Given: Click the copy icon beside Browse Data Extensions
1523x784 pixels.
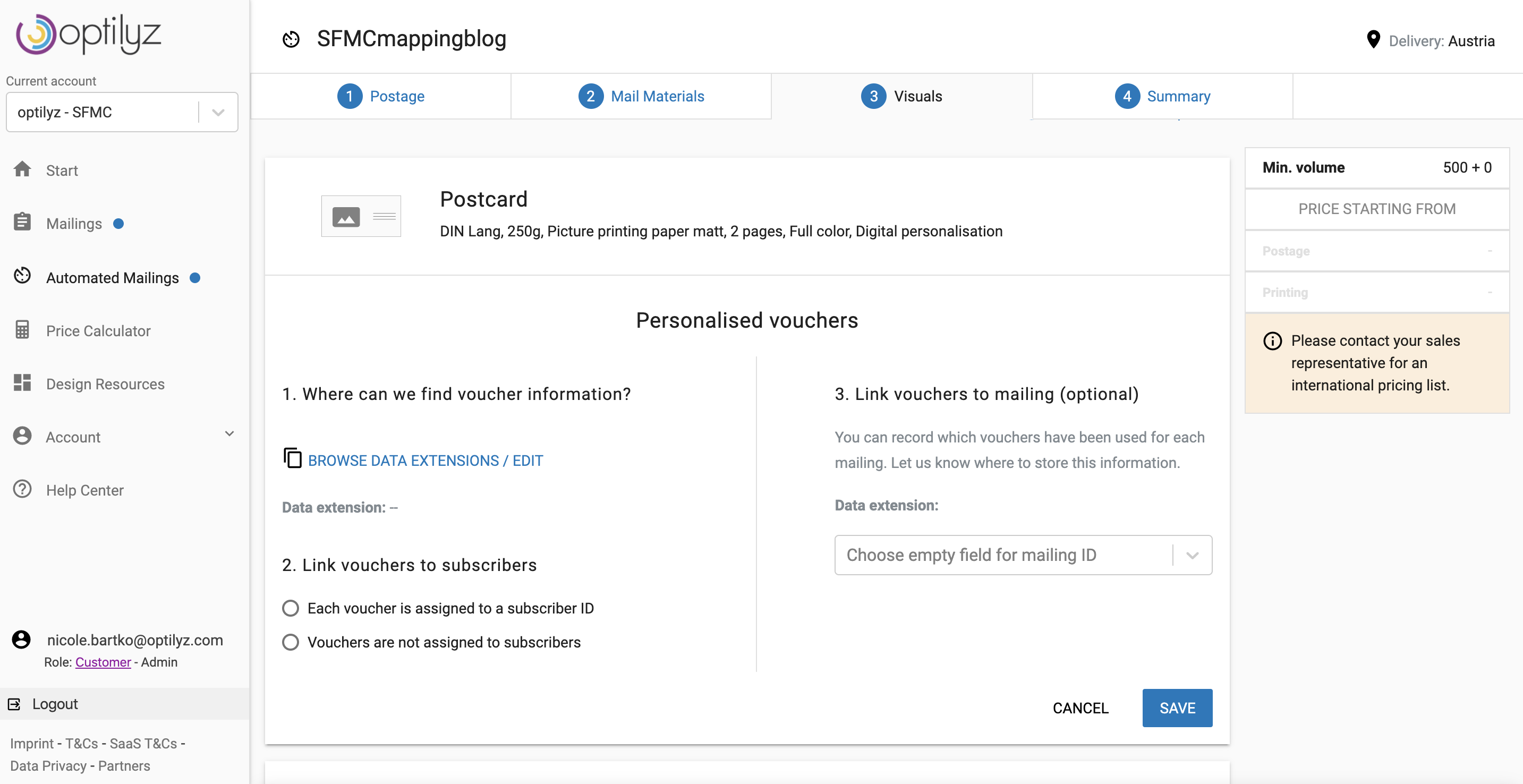Looking at the screenshot, I should point(292,458).
